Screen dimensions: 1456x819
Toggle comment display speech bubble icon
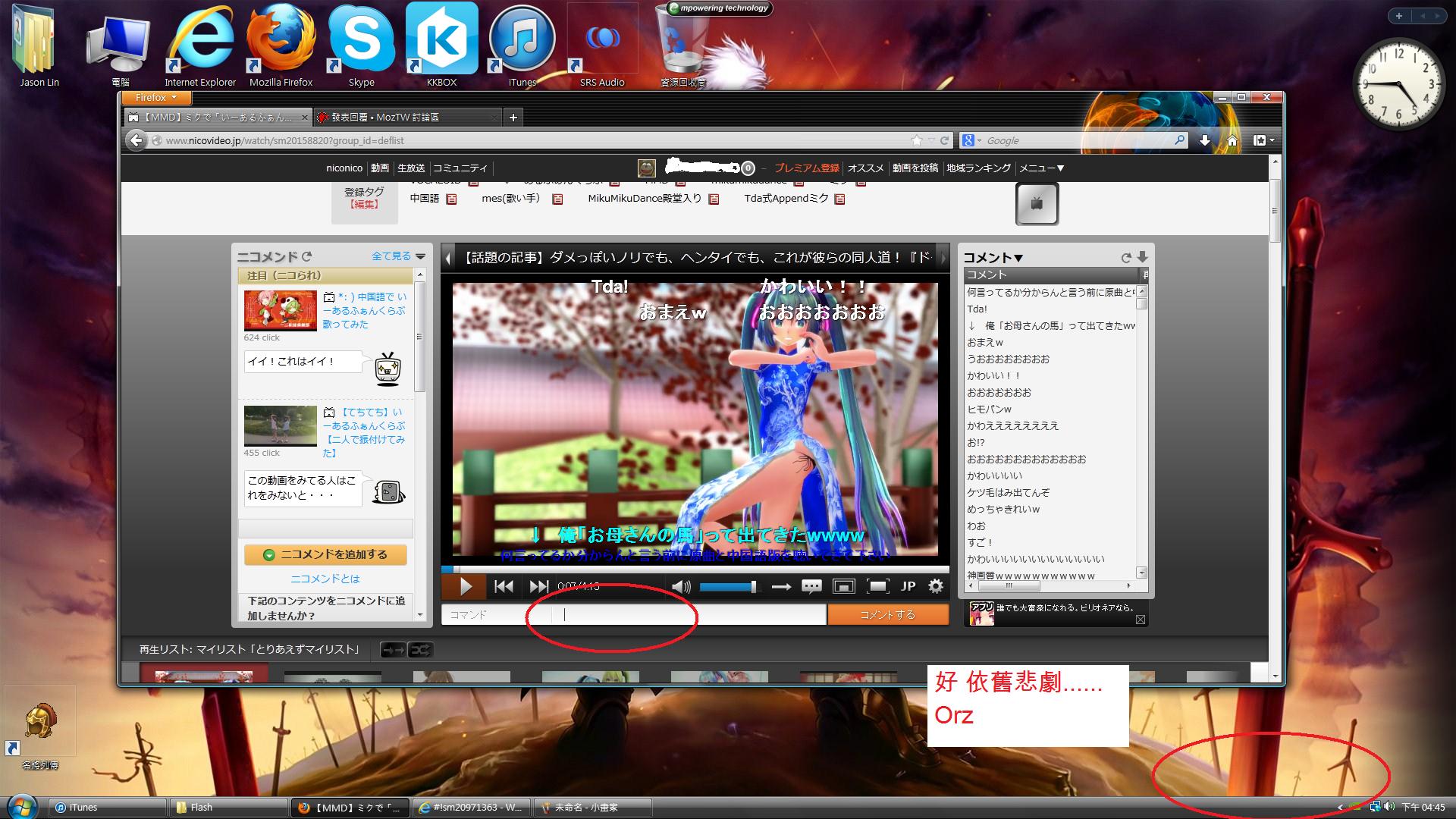pos(811,586)
